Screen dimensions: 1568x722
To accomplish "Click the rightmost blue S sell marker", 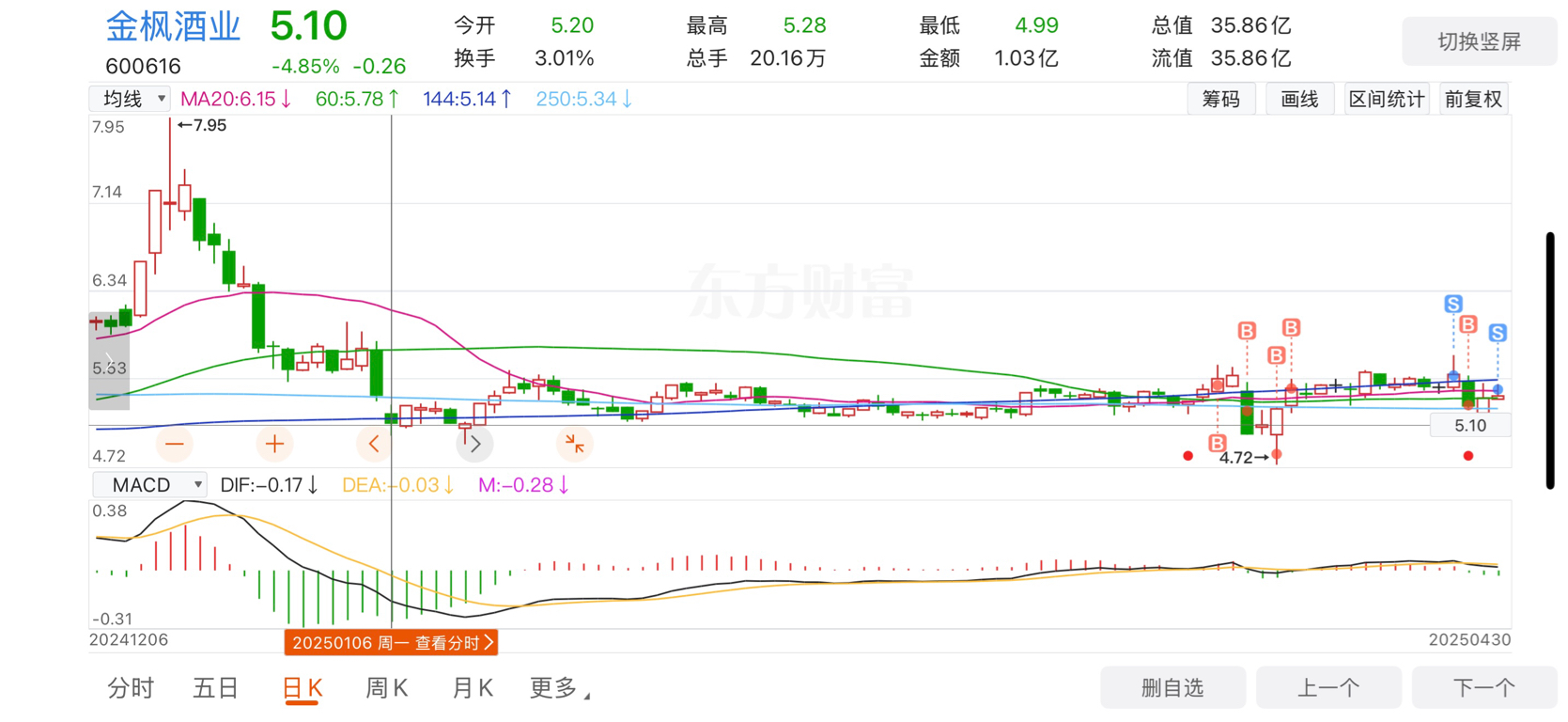I will [1498, 333].
